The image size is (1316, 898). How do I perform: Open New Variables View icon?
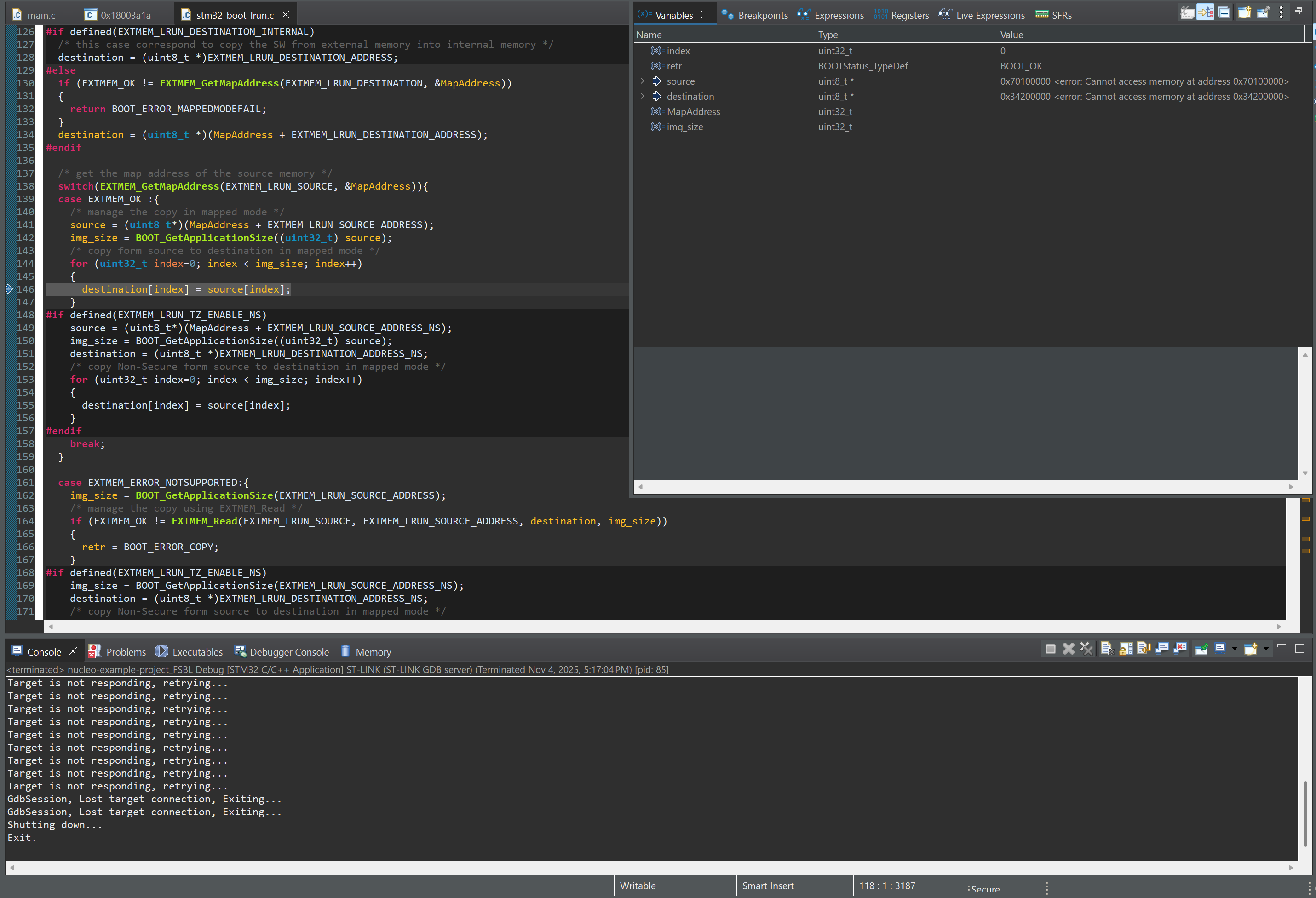coord(1244,13)
